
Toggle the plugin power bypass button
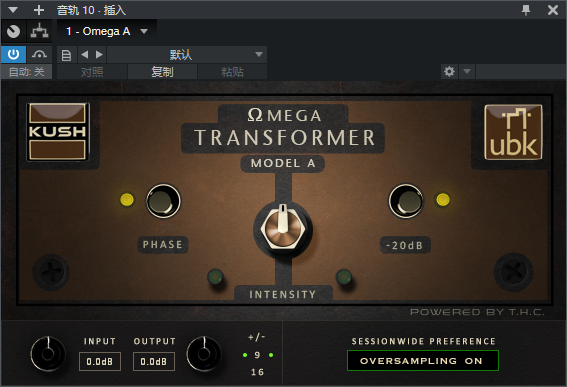(13, 55)
